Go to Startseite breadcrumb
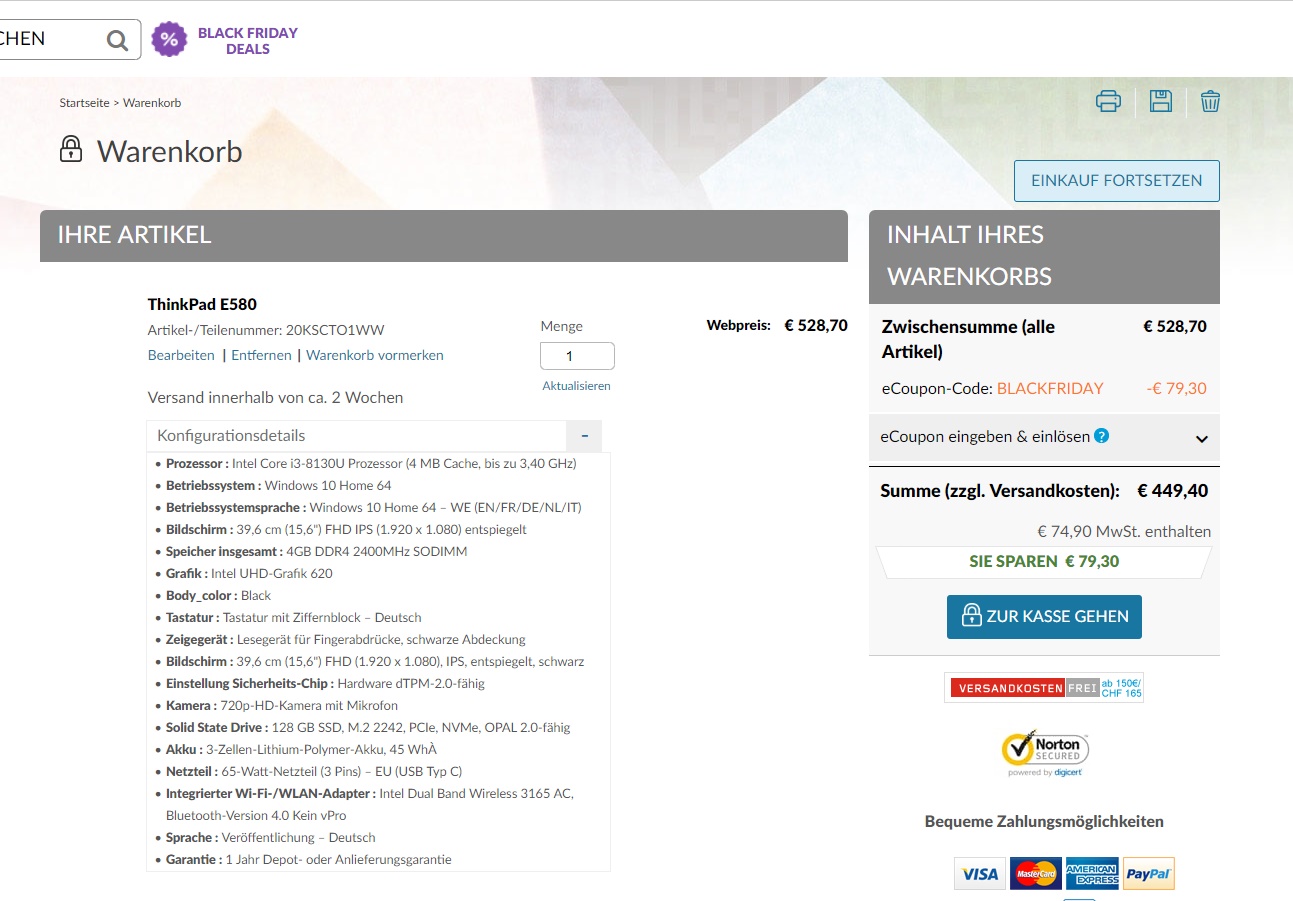1293x901 pixels. pos(84,103)
